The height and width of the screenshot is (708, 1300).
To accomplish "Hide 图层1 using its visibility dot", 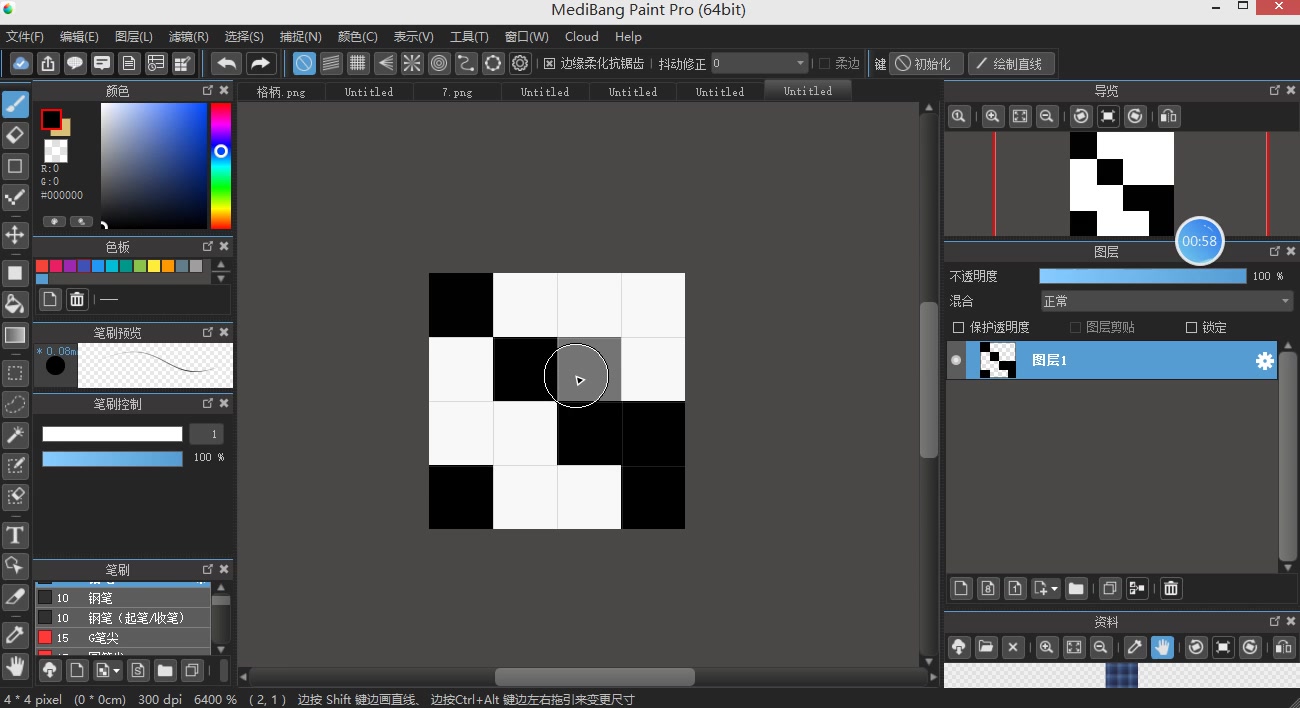I will 956,360.
